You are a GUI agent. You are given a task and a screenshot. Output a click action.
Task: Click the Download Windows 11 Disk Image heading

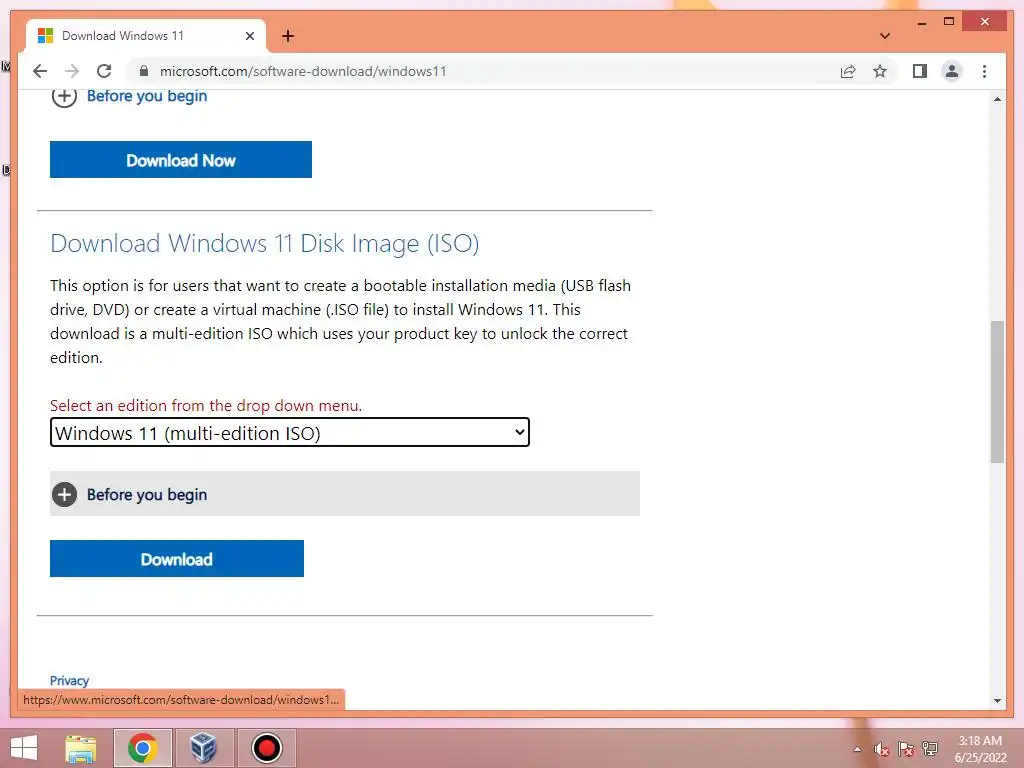264,243
